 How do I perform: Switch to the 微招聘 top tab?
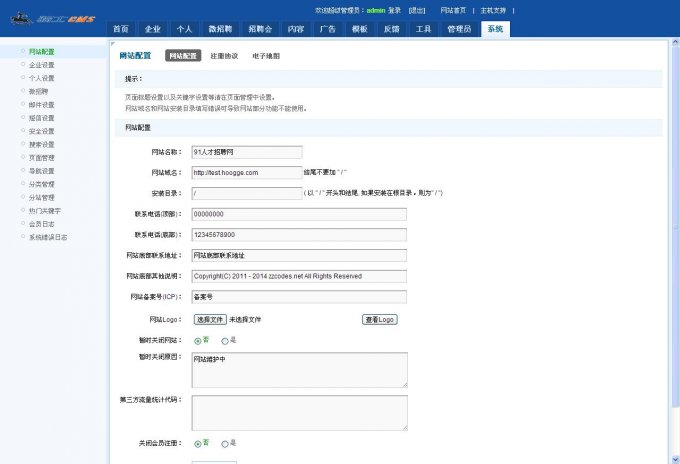click(219, 29)
